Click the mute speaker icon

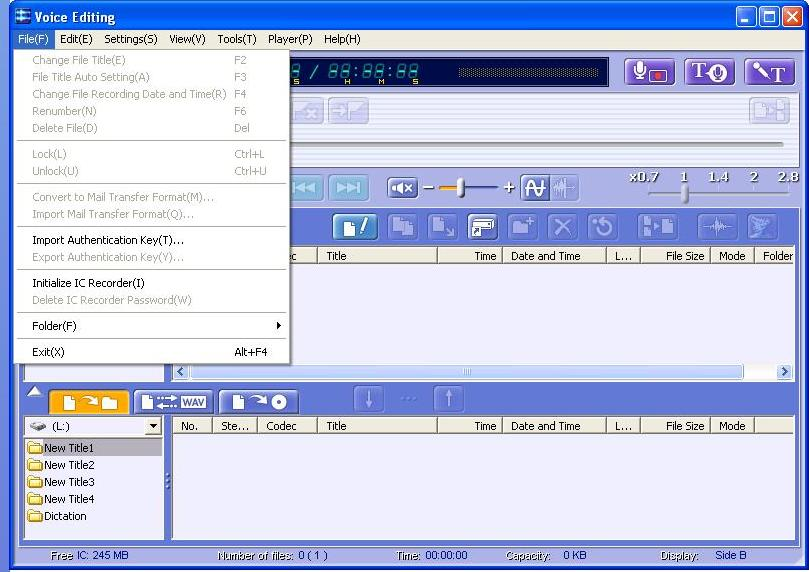(x=402, y=187)
